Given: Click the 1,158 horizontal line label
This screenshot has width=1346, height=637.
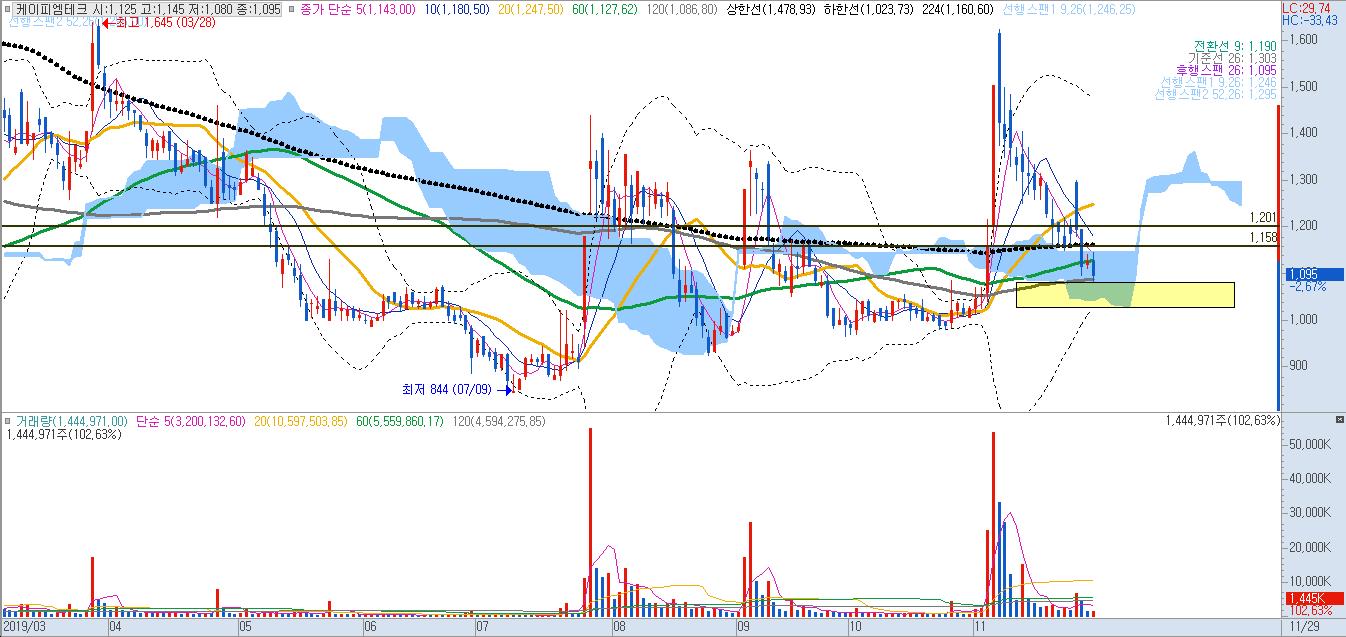Looking at the screenshot, I should tap(1263, 237).
